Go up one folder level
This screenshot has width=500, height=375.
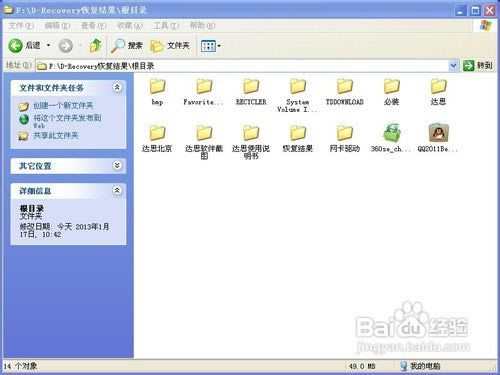point(95,46)
